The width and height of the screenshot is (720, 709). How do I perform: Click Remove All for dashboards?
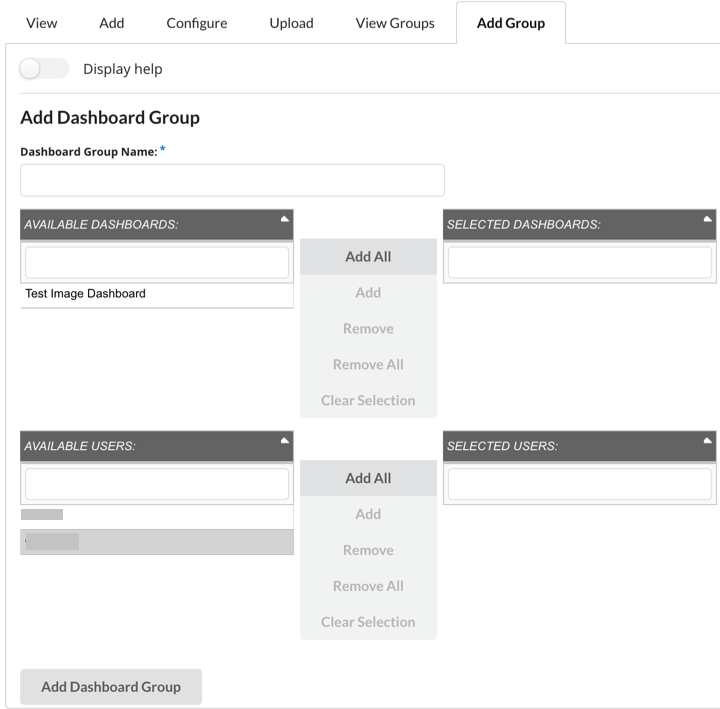(368, 364)
